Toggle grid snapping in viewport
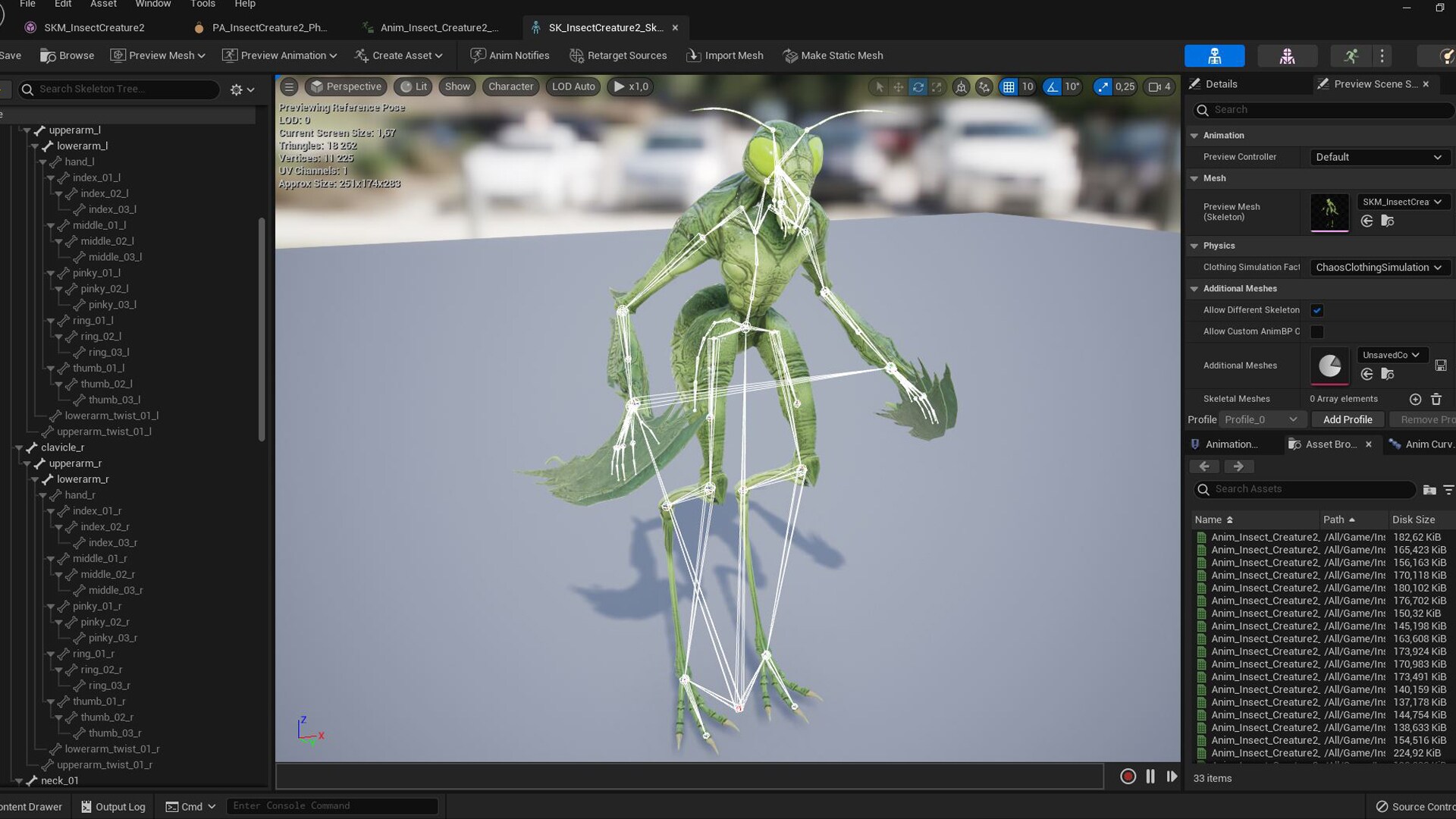This screenshot has width=1456, height=819. [1009, 87]
